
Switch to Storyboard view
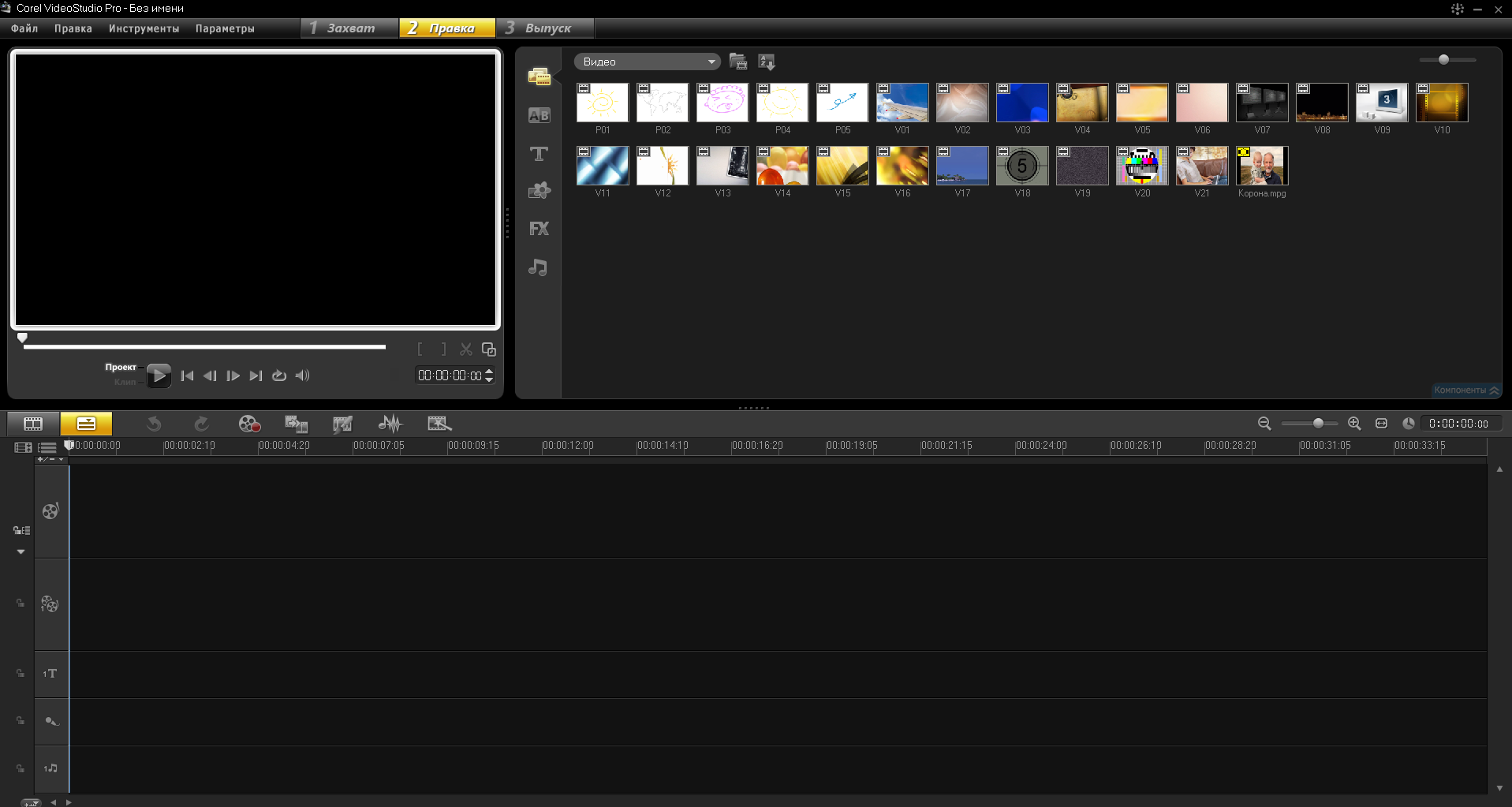tap(33, 424)
